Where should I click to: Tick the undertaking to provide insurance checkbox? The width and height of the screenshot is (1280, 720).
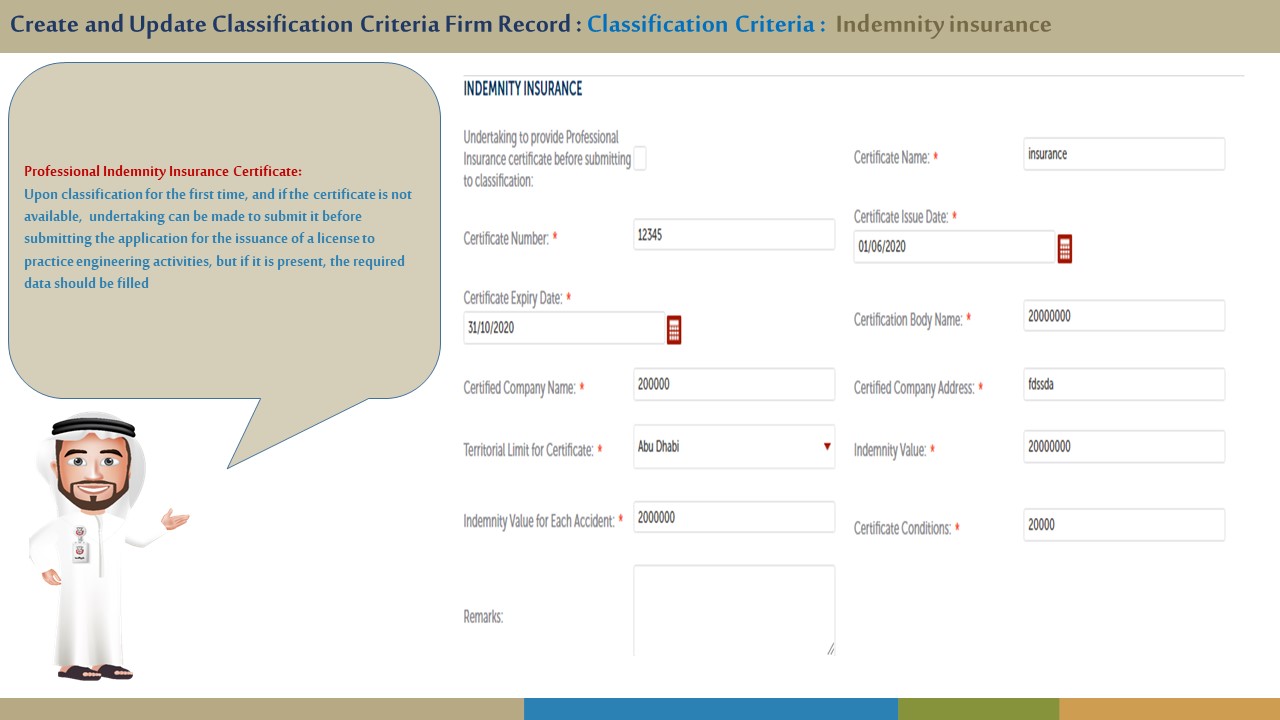click(640, 158)
